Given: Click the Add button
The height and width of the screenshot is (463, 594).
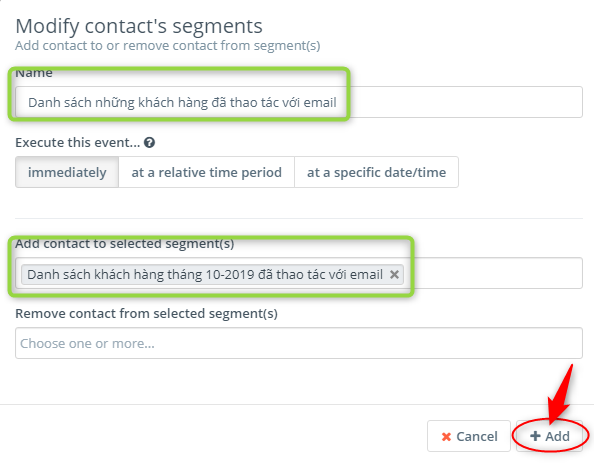Looking at the screenshot, I should click(549, 436).
